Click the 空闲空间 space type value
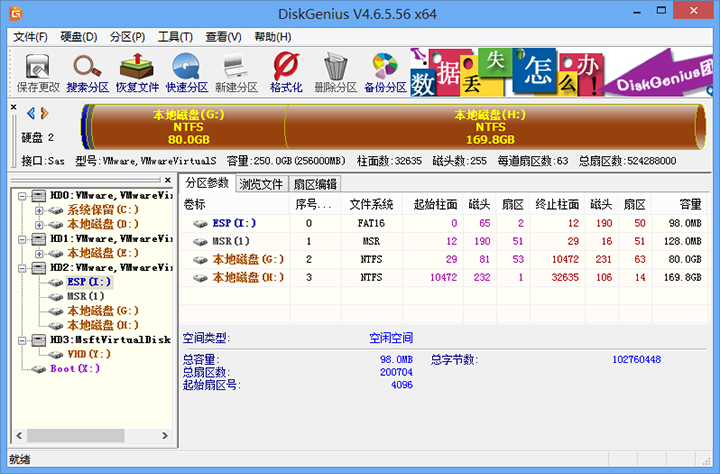 [x=391, y=339]
